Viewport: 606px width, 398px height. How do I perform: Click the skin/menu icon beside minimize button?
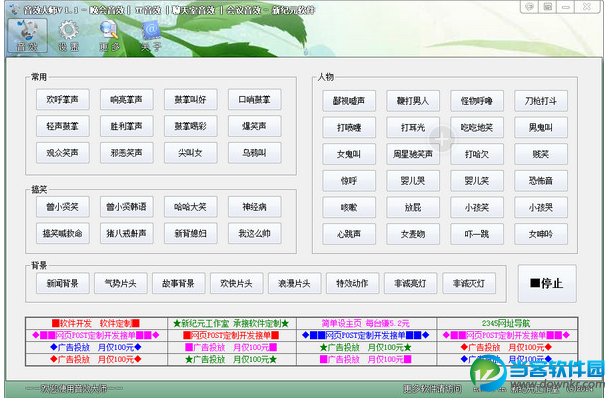point(547,7)
